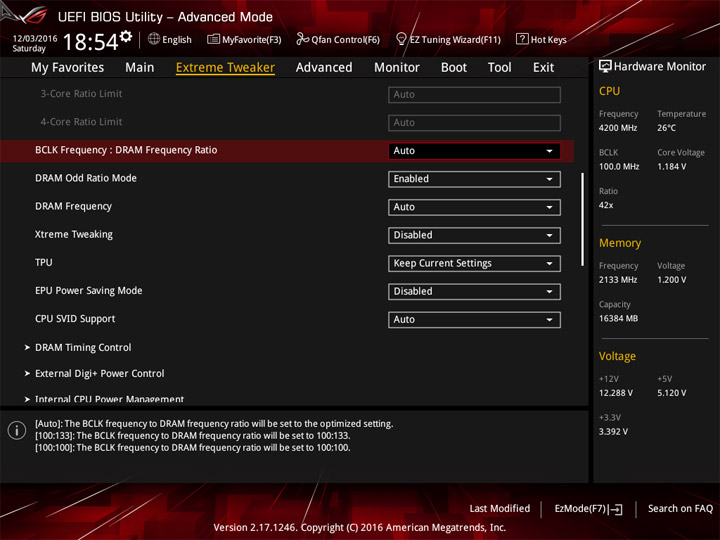
Task: Click the TPU label
Action: point(44,262)
